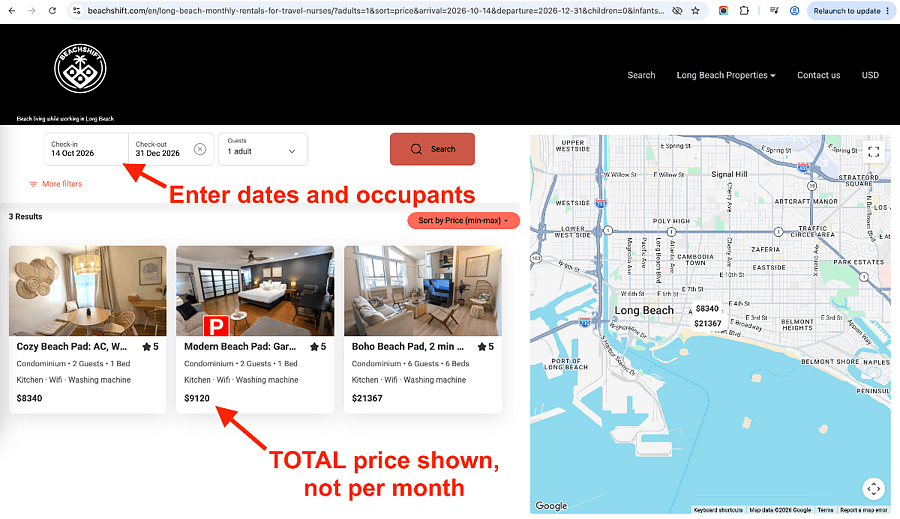Open the Cozy Beach Pad listing title
This screenshot has width=900, height=519.
(72, 347)
